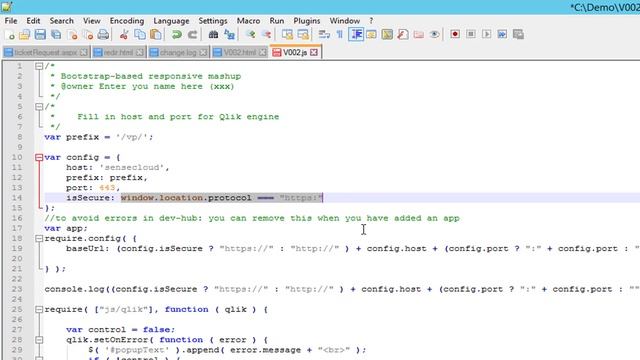Toggle Show All Characters pilcrow icon
This screenshot has width=640, height=360.
pos(340,35)
